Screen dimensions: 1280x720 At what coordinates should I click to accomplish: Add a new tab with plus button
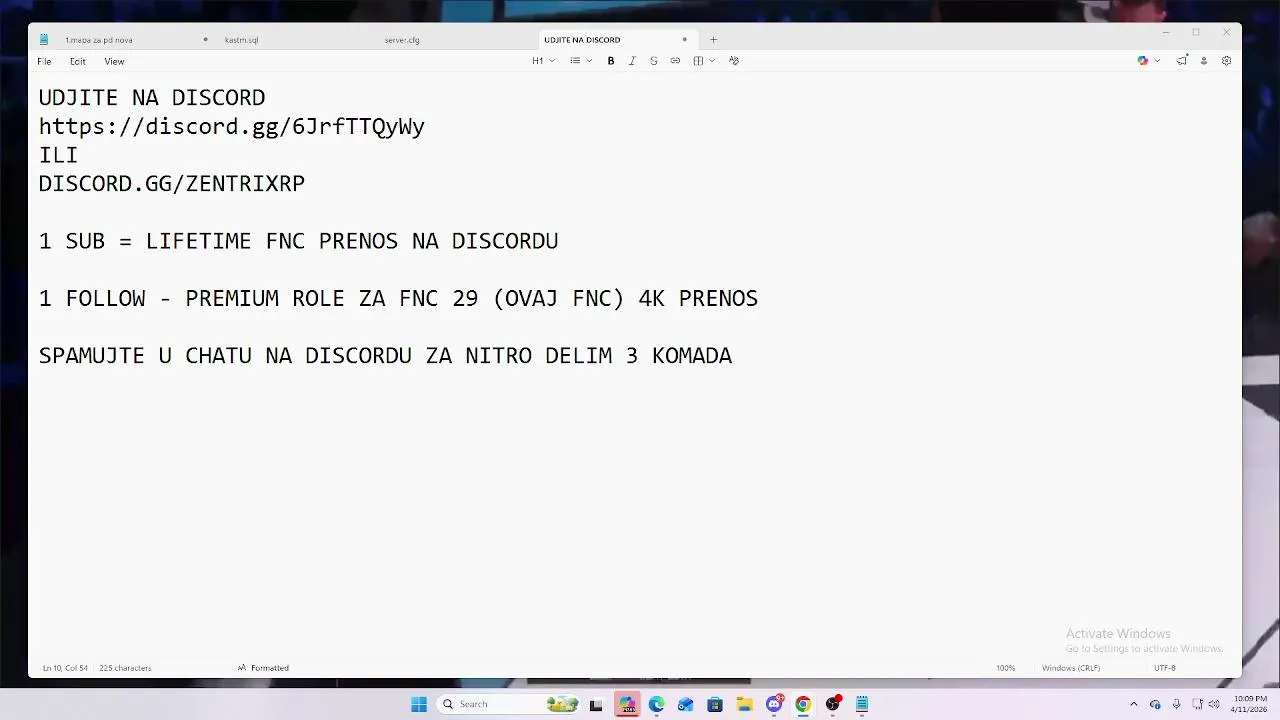[x=713, y=40]
